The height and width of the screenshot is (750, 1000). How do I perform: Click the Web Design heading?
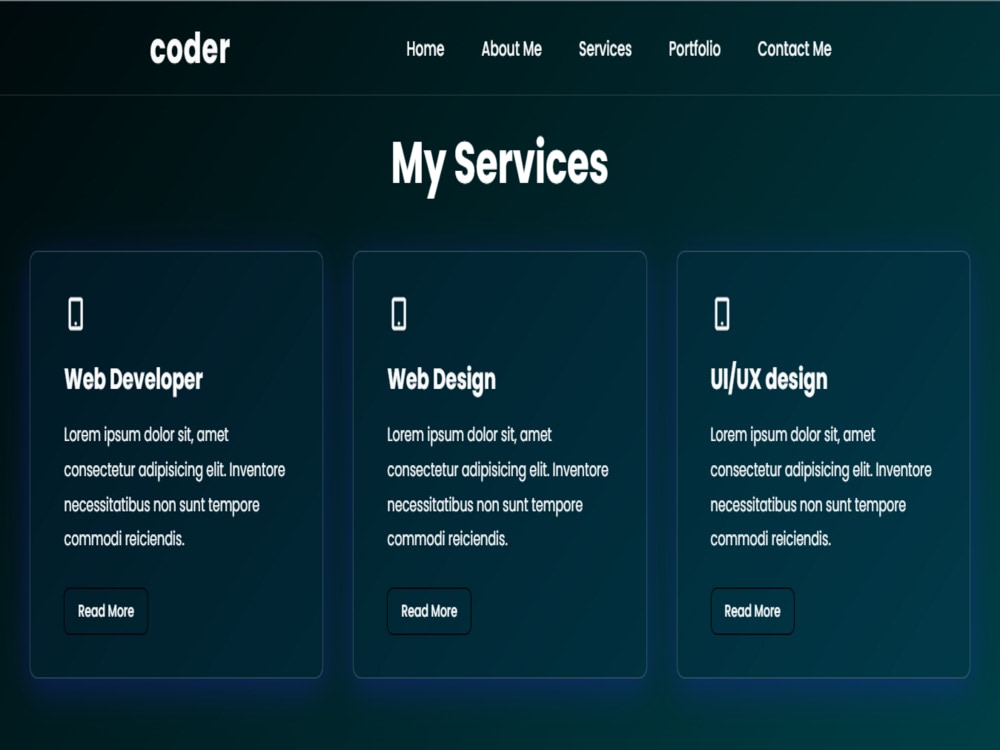pyautogui.click(x=441, y=380)
